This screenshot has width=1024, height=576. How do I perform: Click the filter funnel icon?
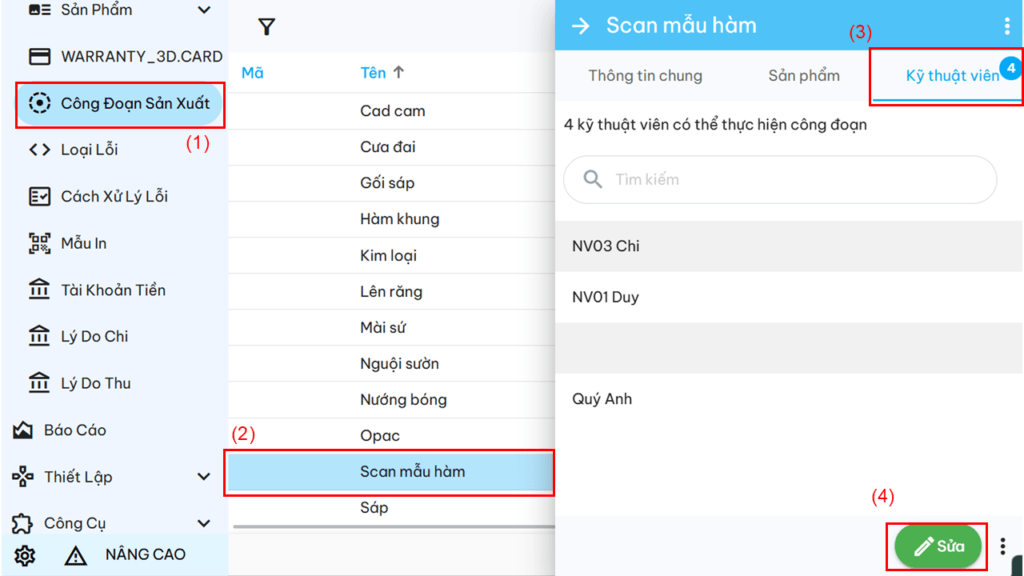coord(266,27)
